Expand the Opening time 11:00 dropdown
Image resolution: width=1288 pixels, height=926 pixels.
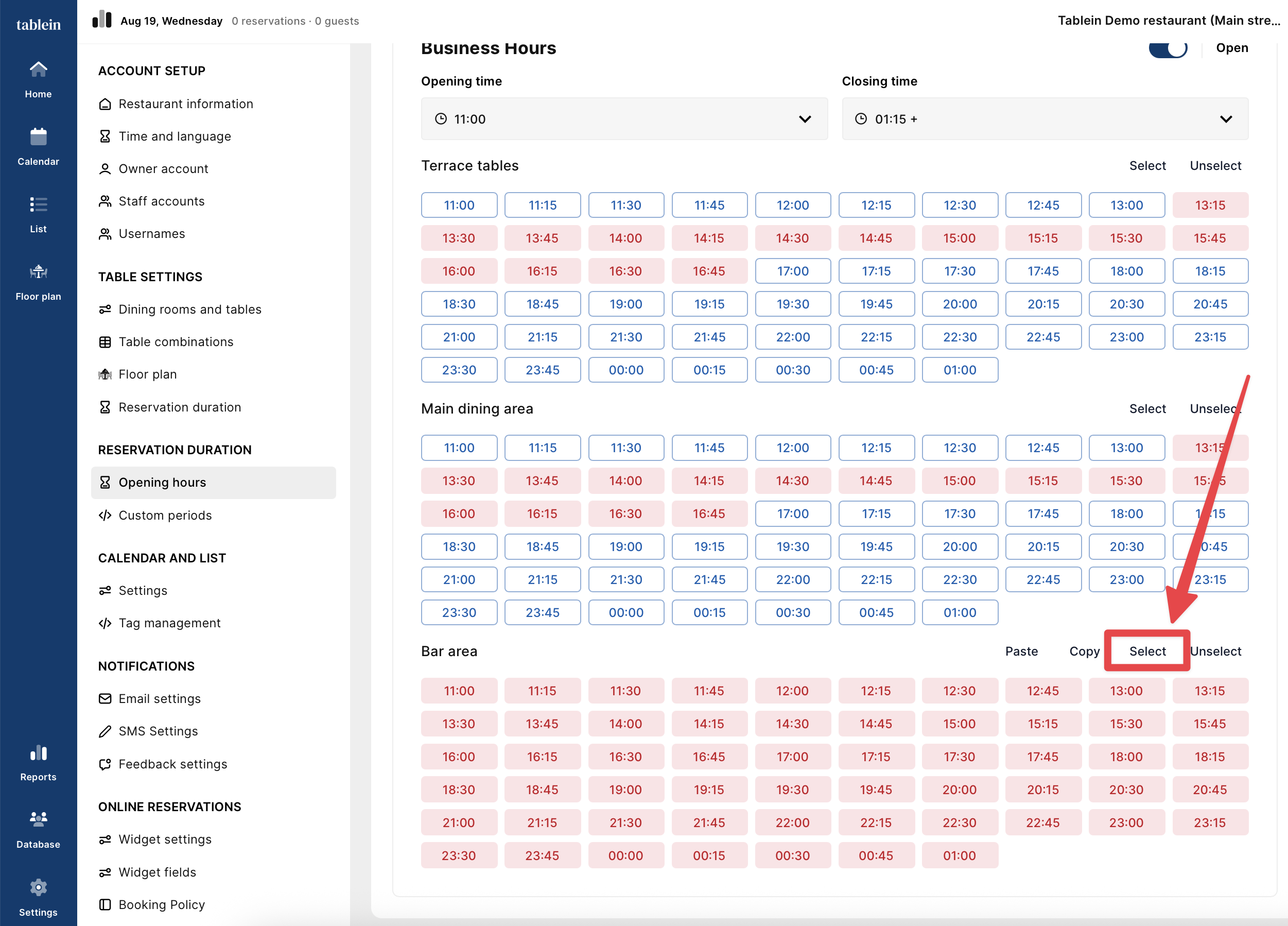(624, 119)
